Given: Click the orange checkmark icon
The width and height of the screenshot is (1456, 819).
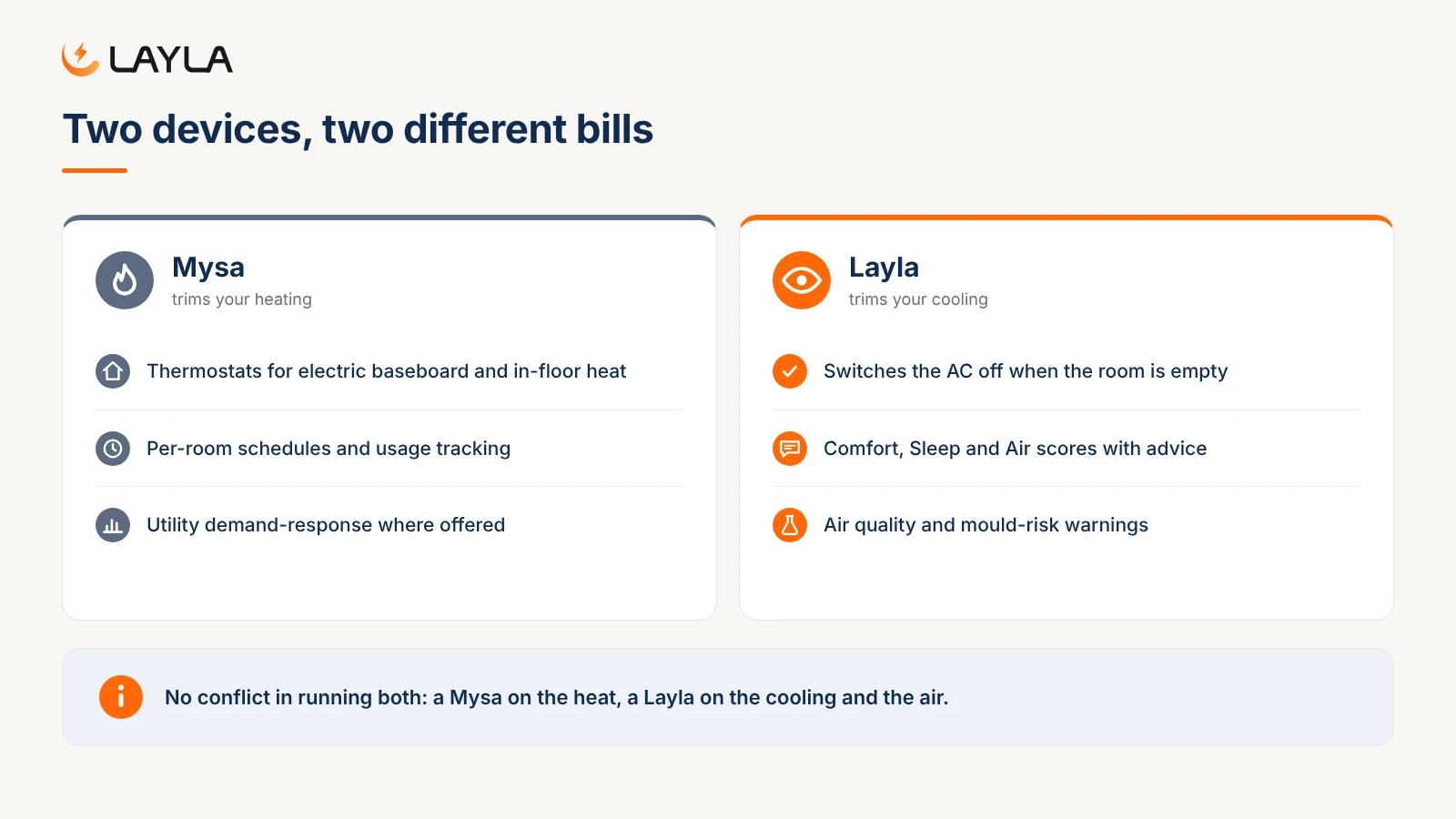Looking at the screenshot, I should coord(790,371).
